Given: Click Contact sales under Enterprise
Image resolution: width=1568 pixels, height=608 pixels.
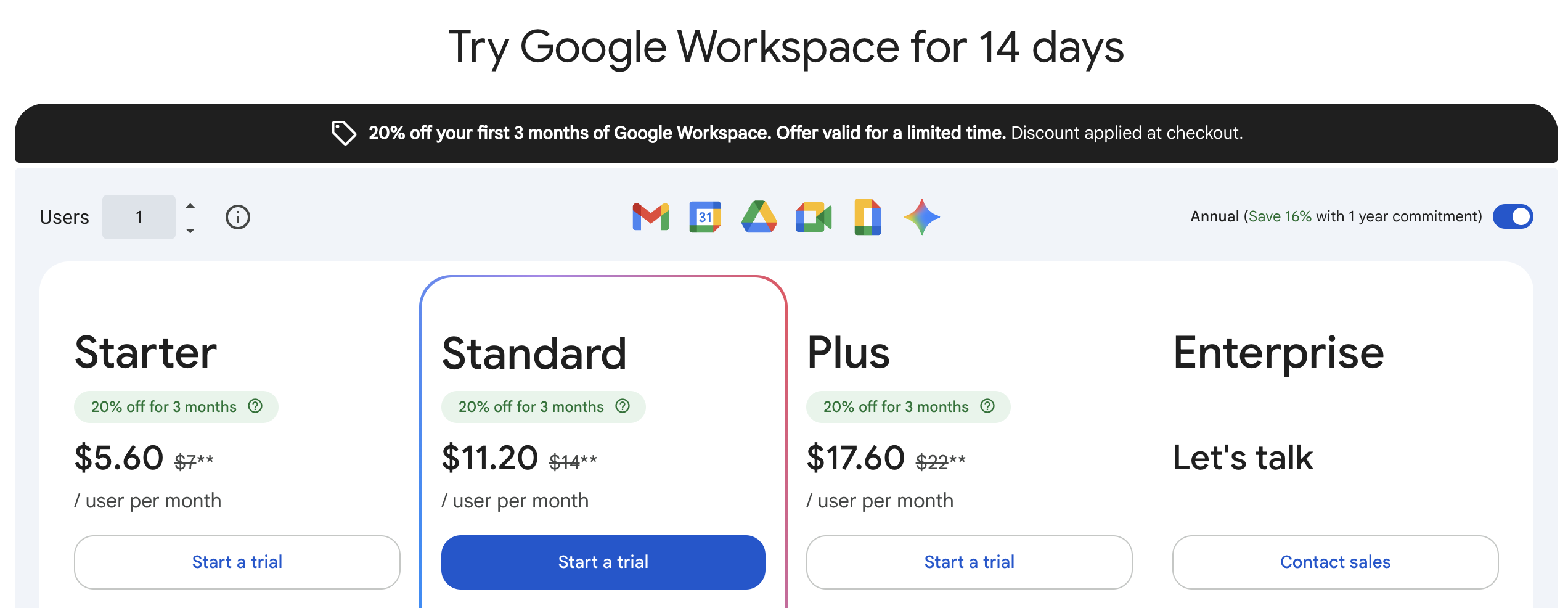Looking at the screenshot, I should pos(1335,562).
